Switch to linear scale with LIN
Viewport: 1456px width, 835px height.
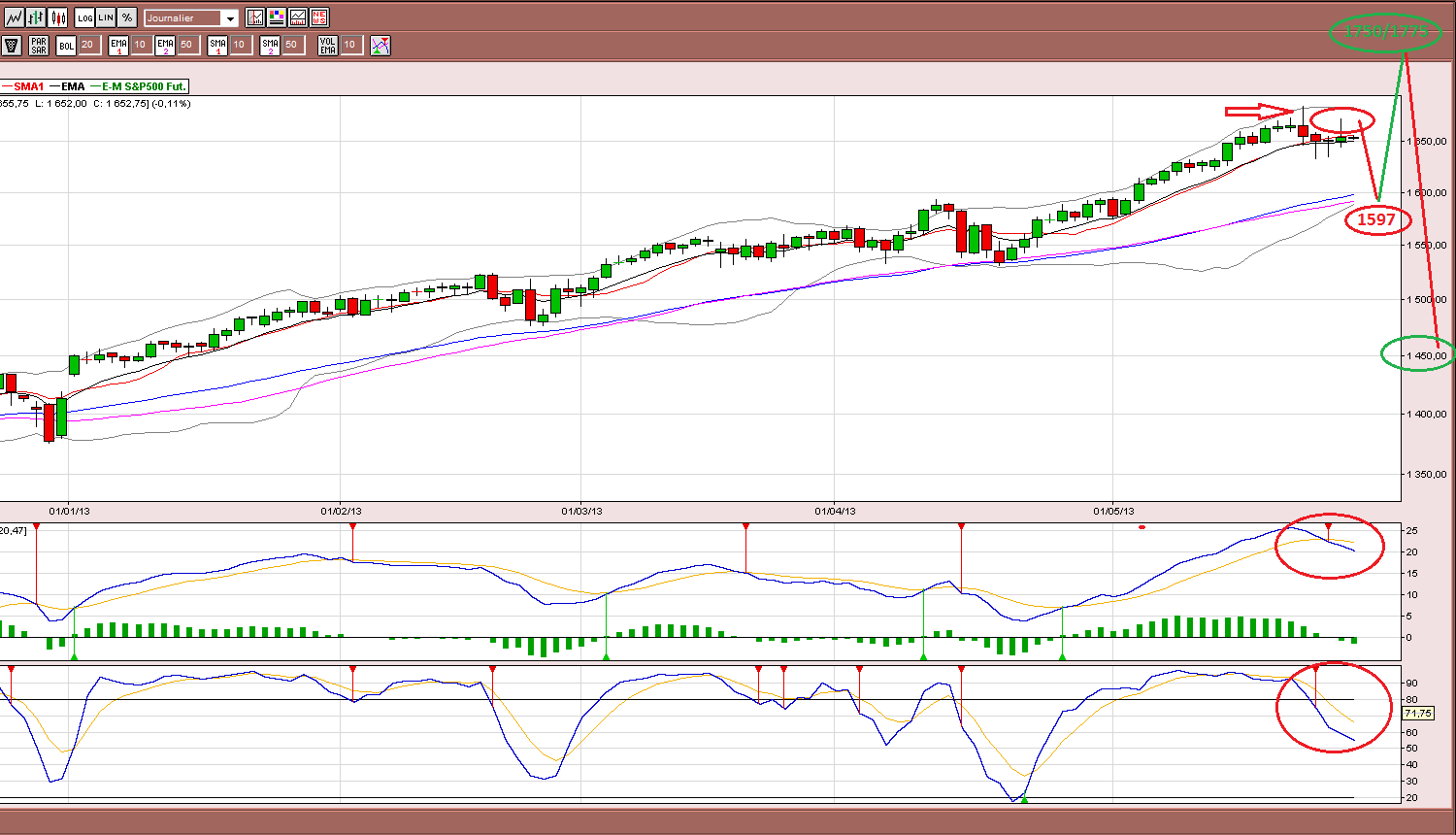(106, 17)
